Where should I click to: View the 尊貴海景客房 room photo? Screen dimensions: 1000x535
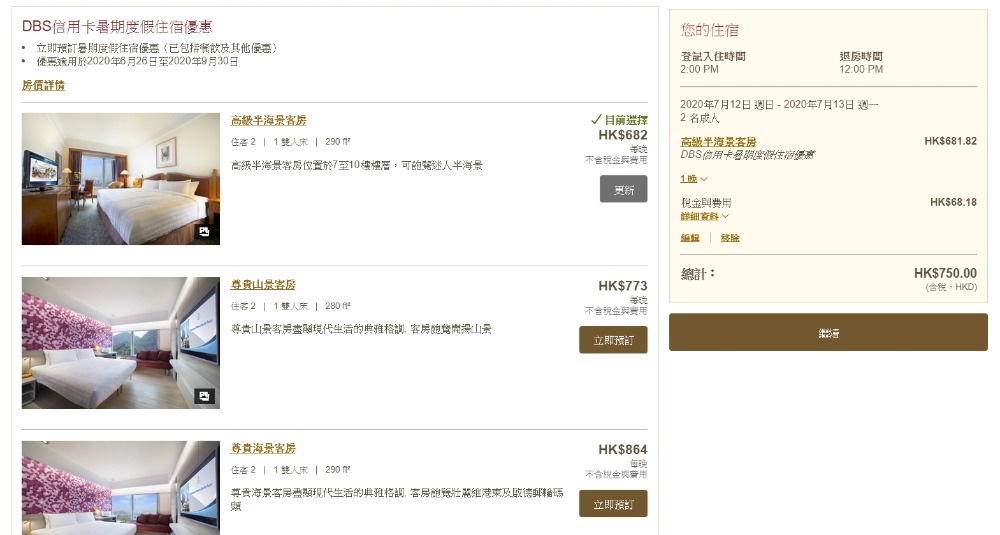point(120,487)
